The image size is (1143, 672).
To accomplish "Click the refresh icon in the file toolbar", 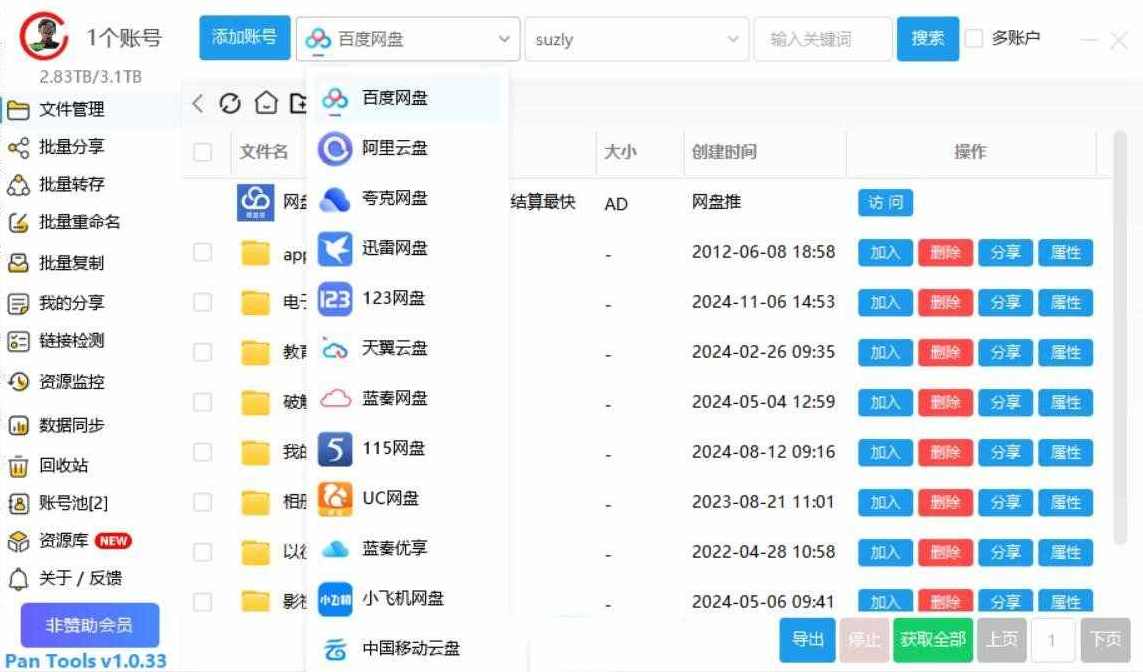I will click(x=230, y=103).
